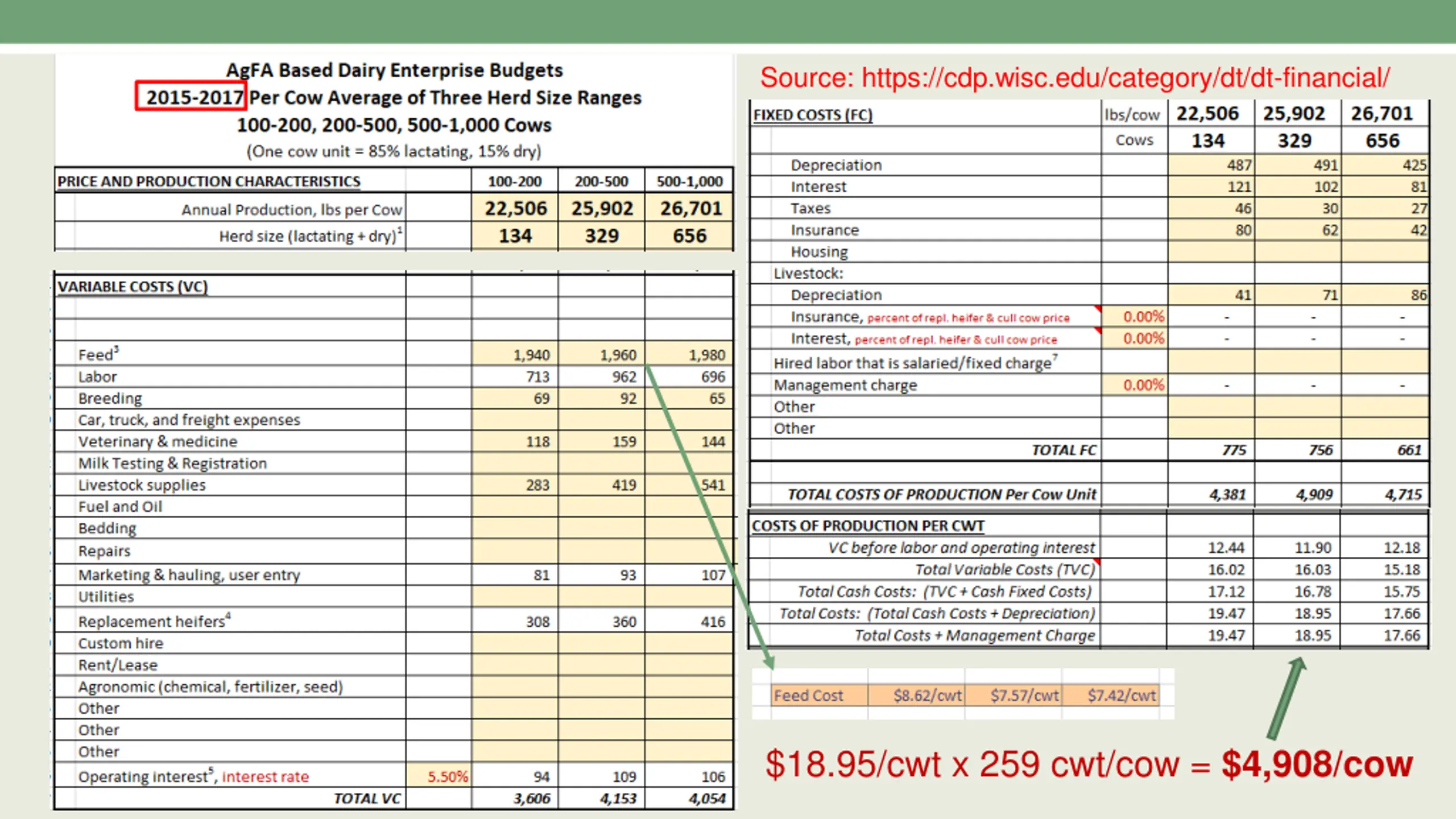Screen dimensions: 1456x819
Task: Click the 'AgFA Based Dairy Enterprise Budgets' title
Action: [x=394, y=70]
